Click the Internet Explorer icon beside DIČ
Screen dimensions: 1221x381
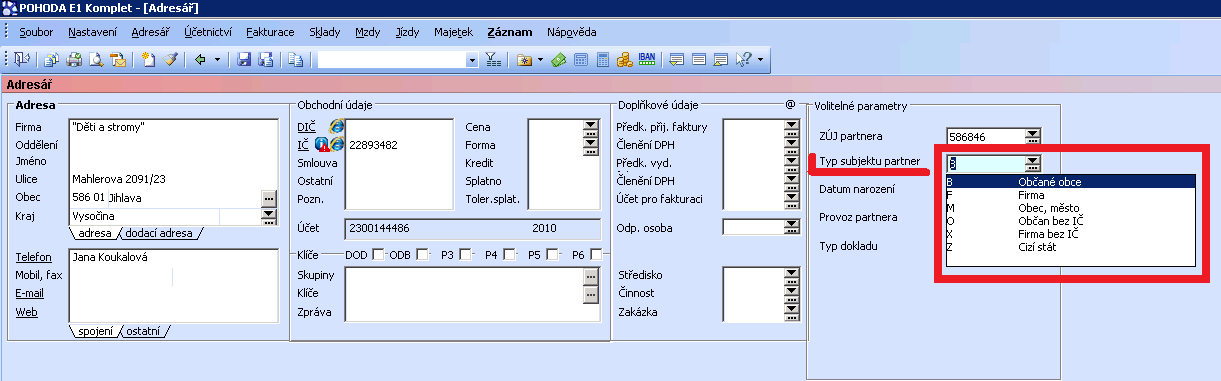point(336,127)
